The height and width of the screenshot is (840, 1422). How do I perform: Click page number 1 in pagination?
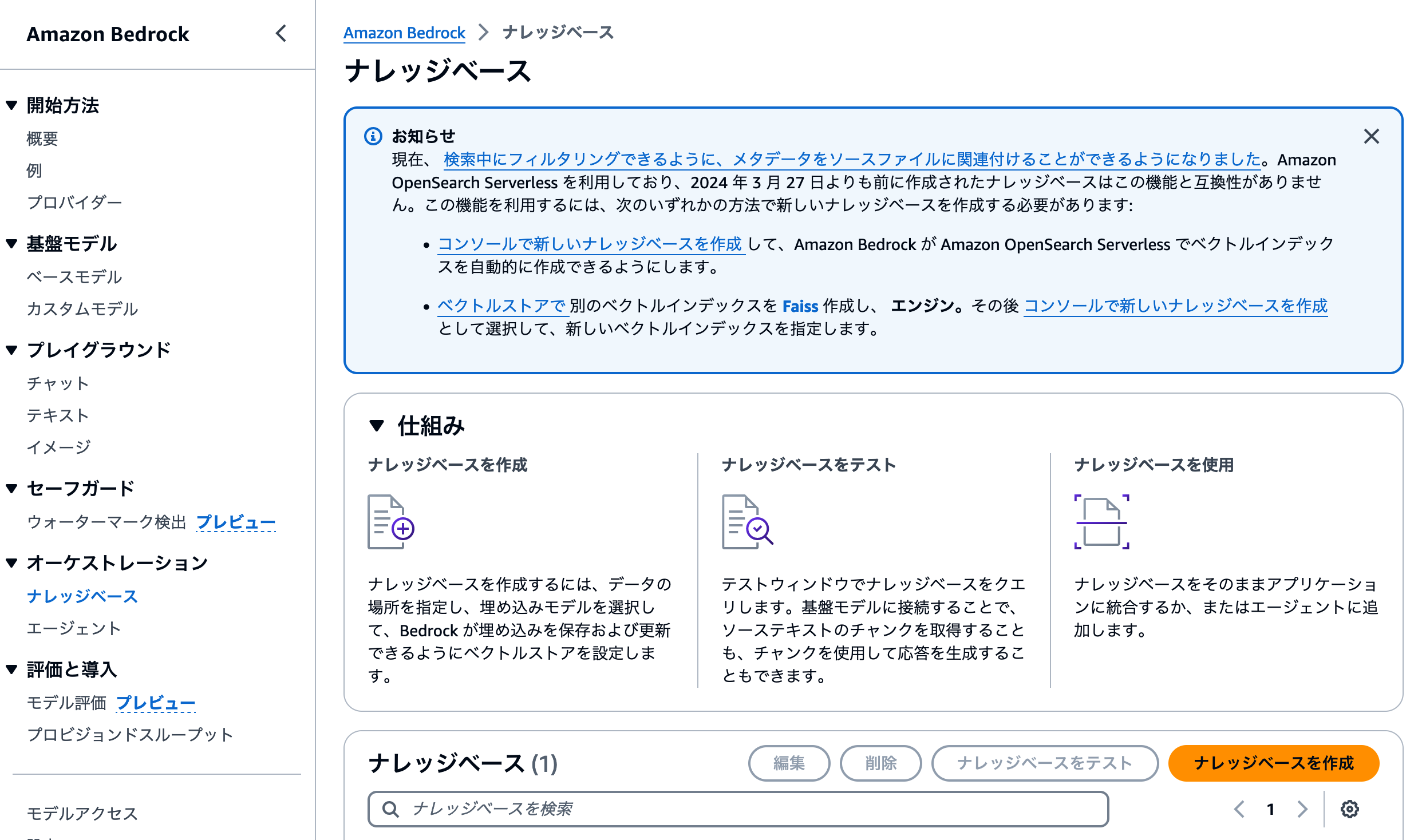coord(1270,809)
